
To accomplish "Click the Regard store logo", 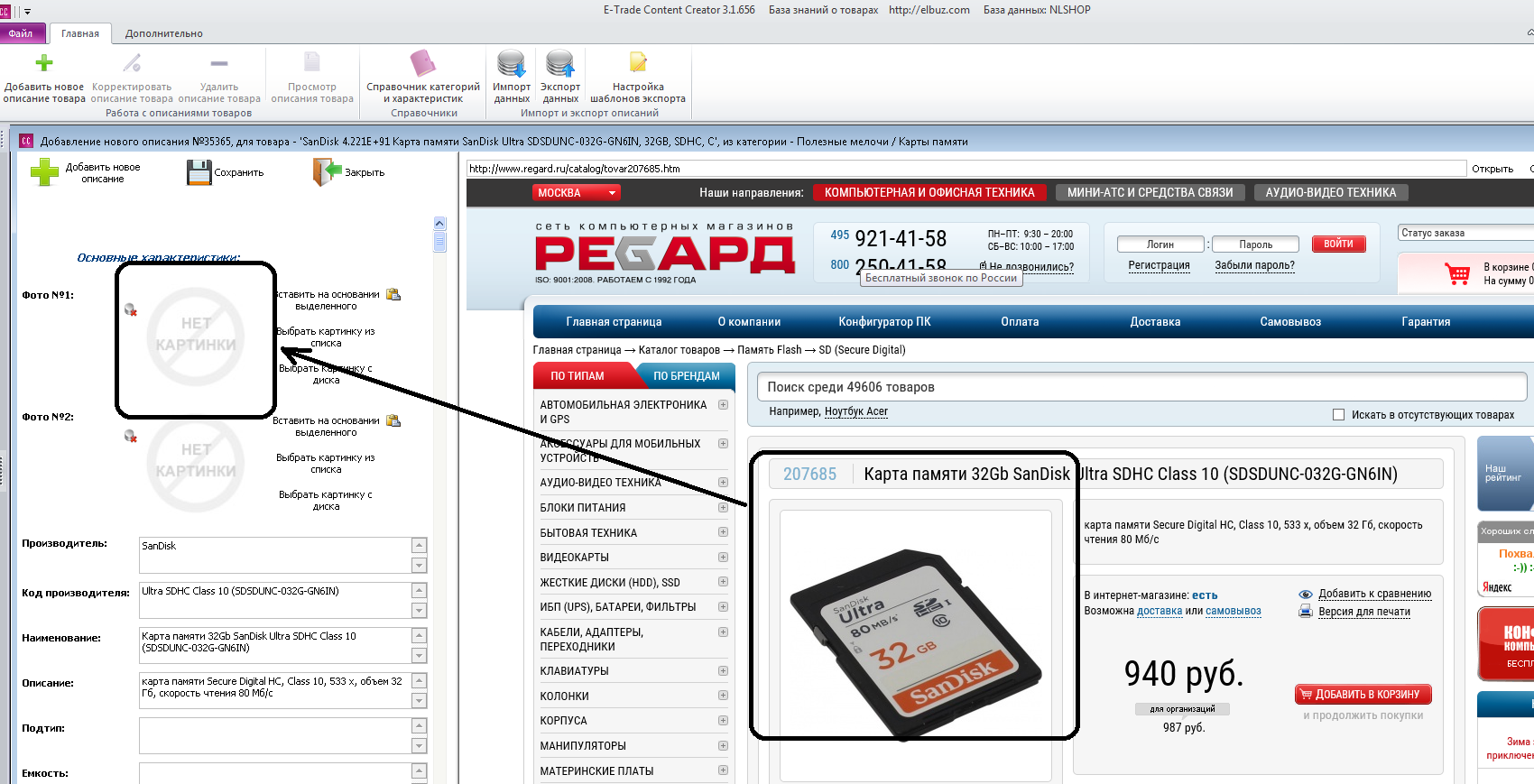I will click(x=664, y=254).
